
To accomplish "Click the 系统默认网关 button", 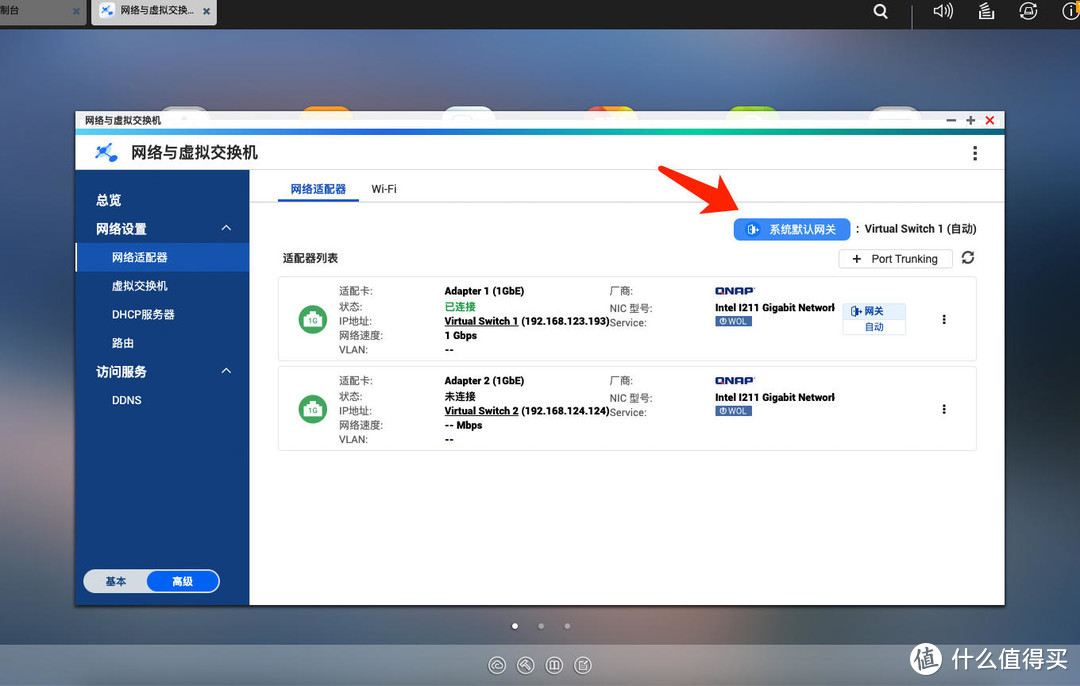I will click(791, 229).
